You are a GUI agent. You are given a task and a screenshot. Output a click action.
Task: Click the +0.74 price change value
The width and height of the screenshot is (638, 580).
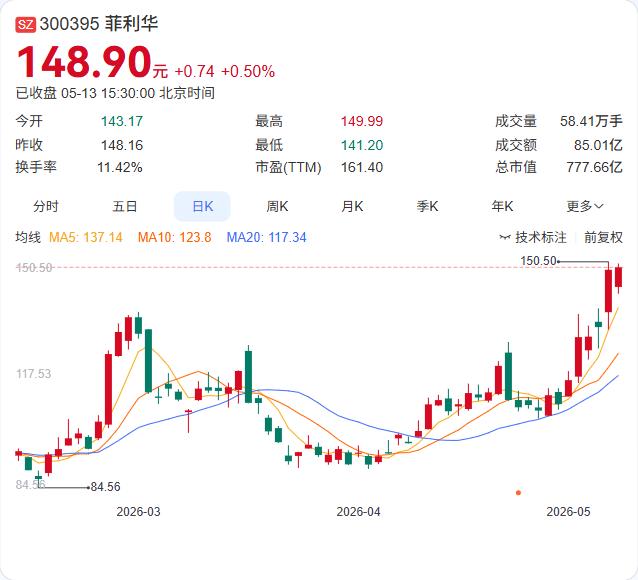[x=194, y=72]
